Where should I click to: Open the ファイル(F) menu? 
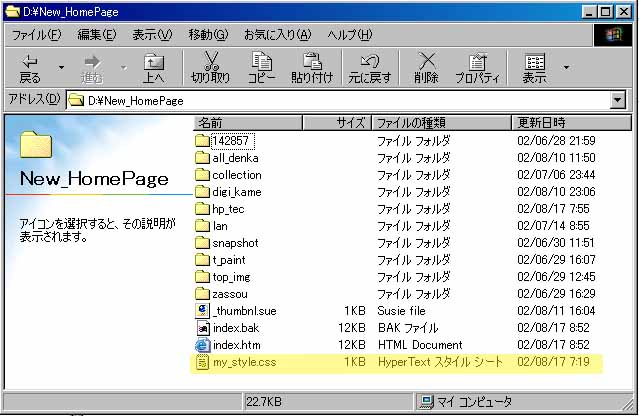[36, 35]
